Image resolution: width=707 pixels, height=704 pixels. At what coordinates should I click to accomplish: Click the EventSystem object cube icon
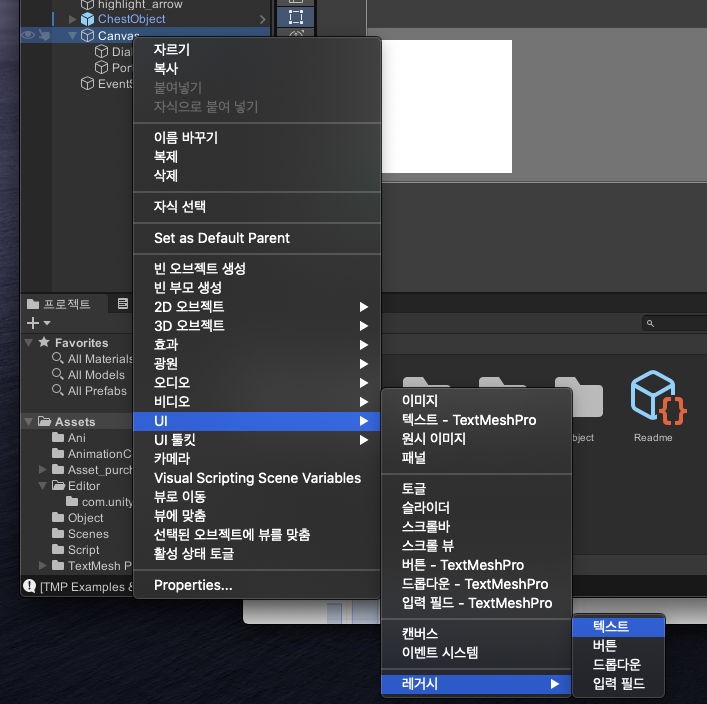87,83
